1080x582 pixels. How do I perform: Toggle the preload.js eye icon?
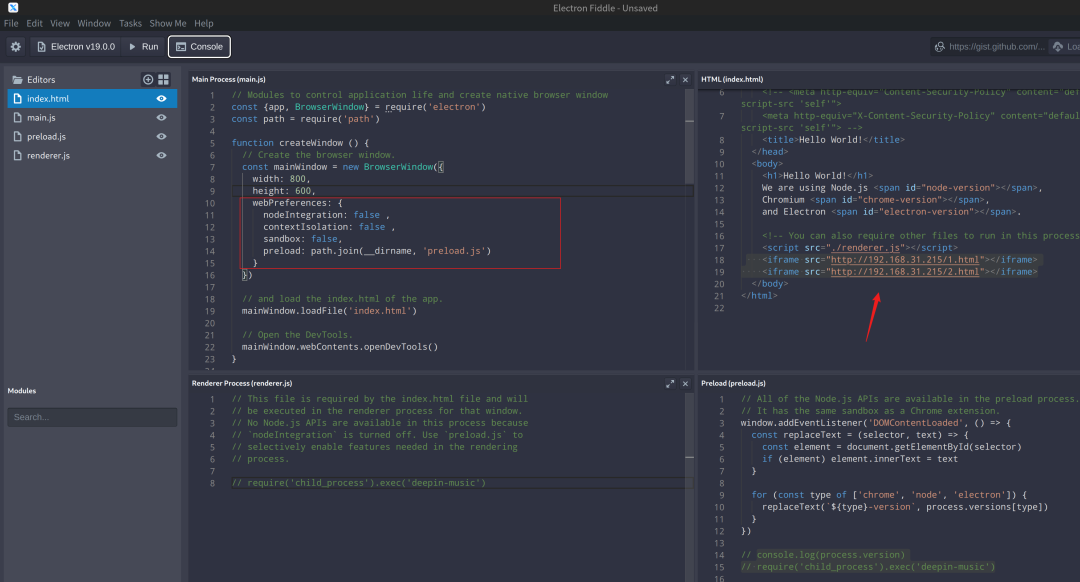(161, 137)
